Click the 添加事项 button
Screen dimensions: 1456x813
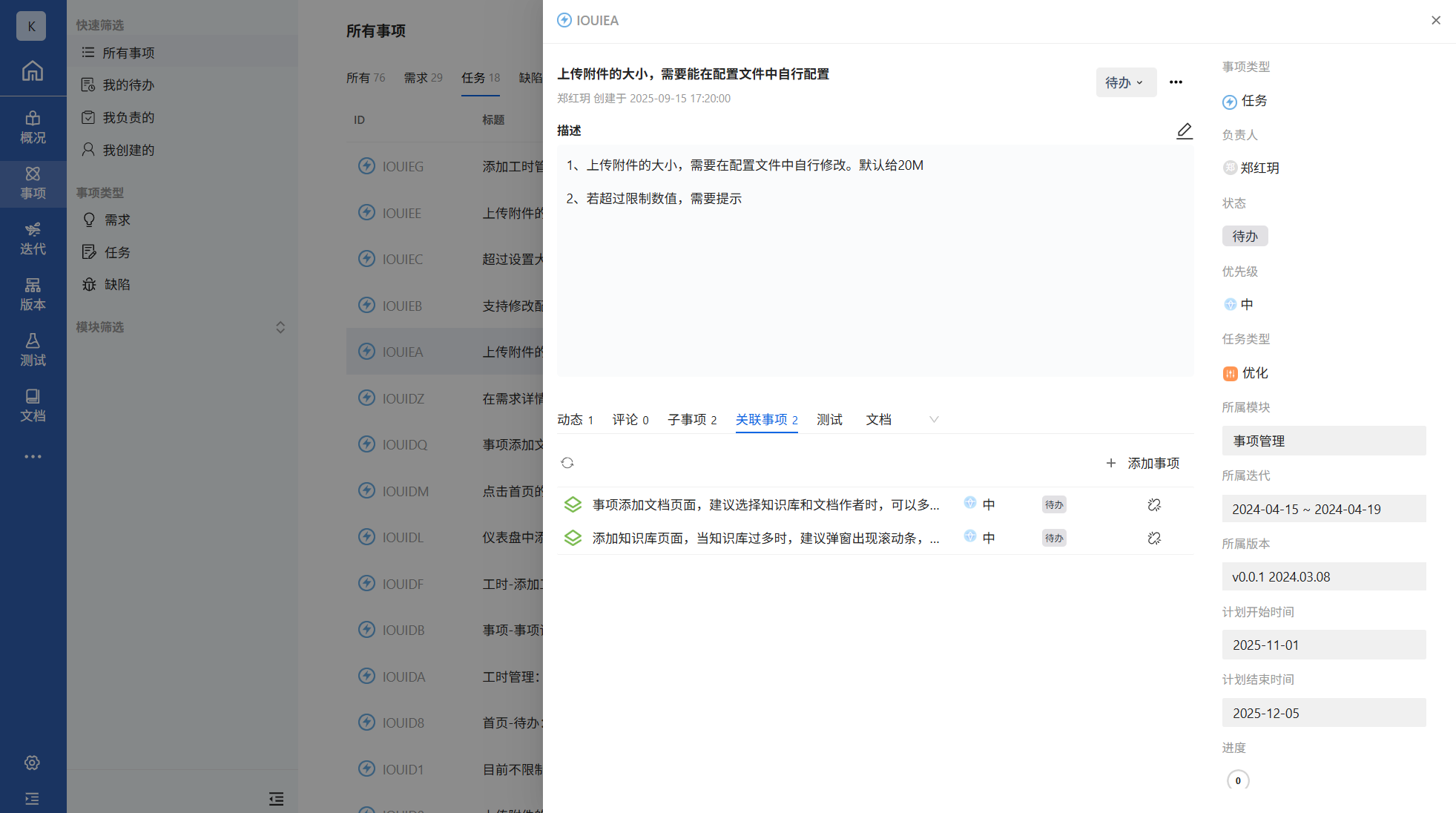click(1143, 463)
